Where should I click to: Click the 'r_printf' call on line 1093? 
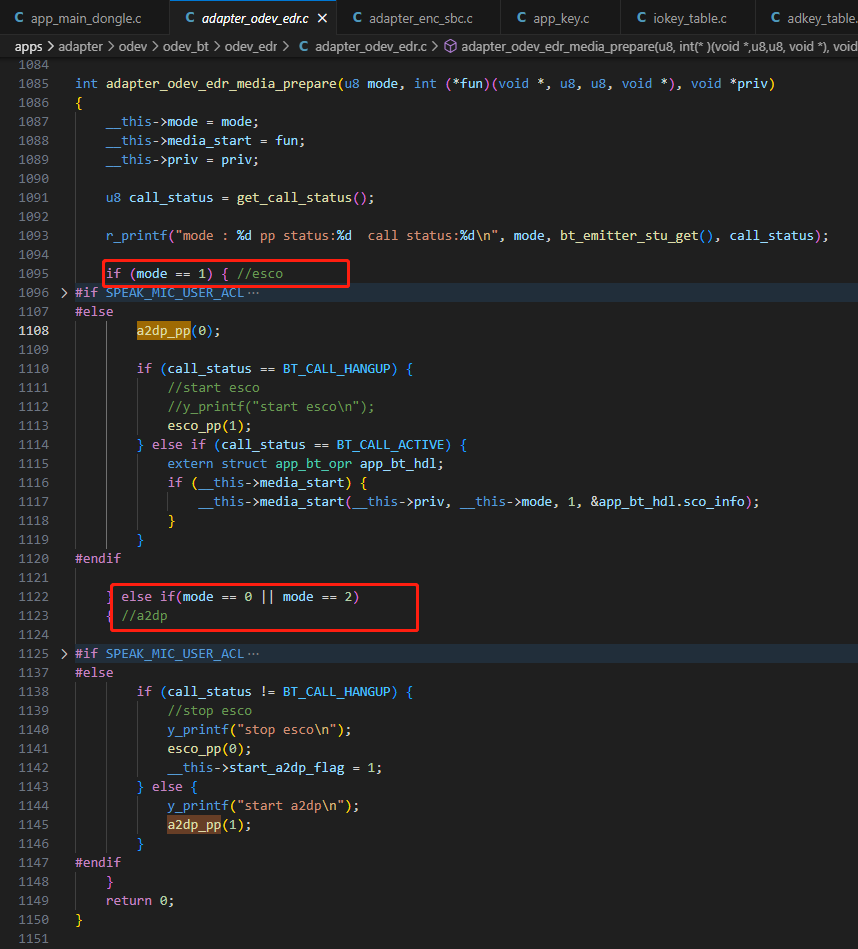[x=136, y=236]
